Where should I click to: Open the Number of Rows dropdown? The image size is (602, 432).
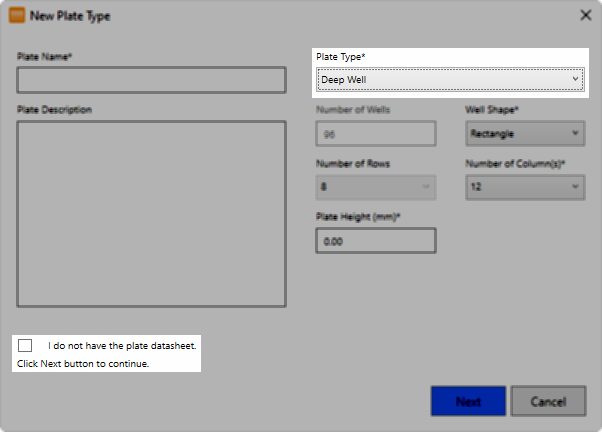click(x=375, y=186)
